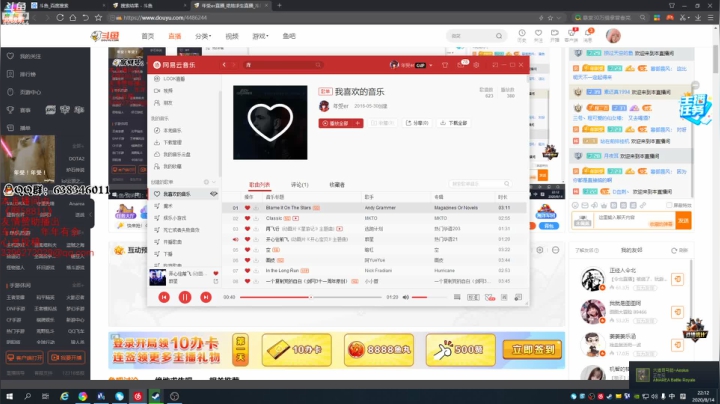The image size is (720, 404).
Task: Select the Magazines Or Novels album text
Action: click(x=456, y=208)
